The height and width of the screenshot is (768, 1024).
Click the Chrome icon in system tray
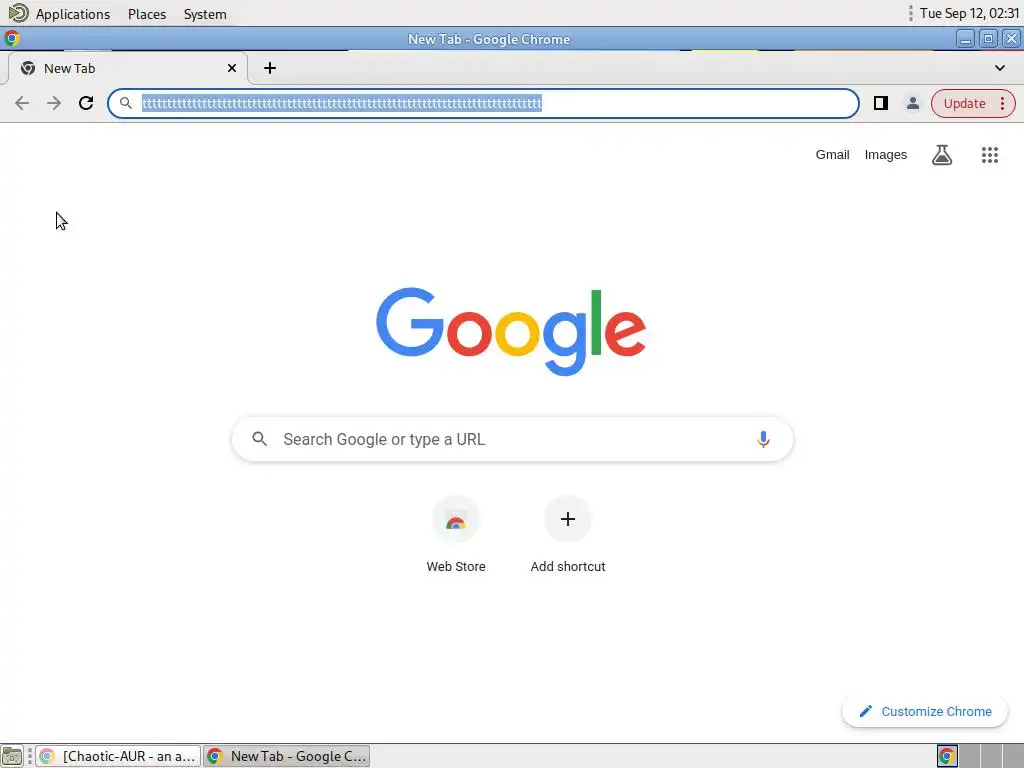pos(947,756)
